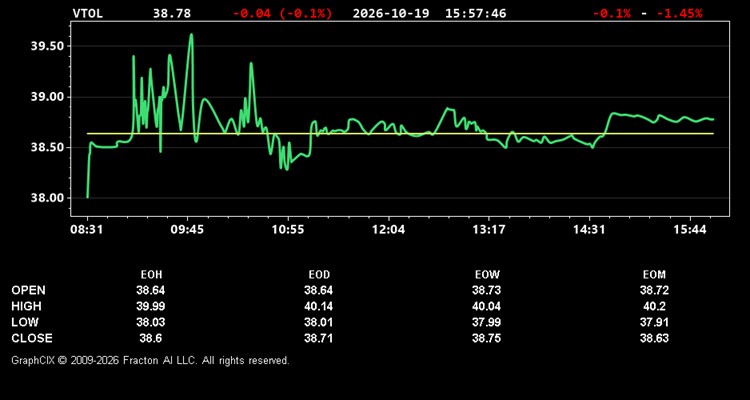This screenshot has width=750, height=400.
Task: Click the OPEN row label
Action: click(x=29, y=290)
